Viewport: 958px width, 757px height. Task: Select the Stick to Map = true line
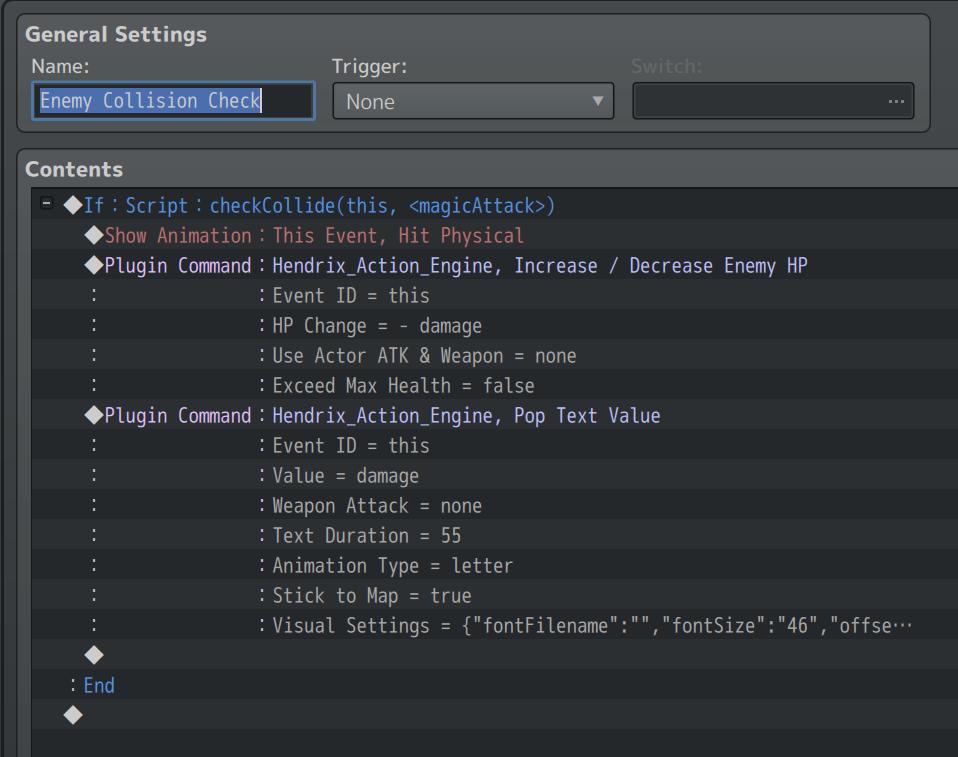tap(495, 594)
